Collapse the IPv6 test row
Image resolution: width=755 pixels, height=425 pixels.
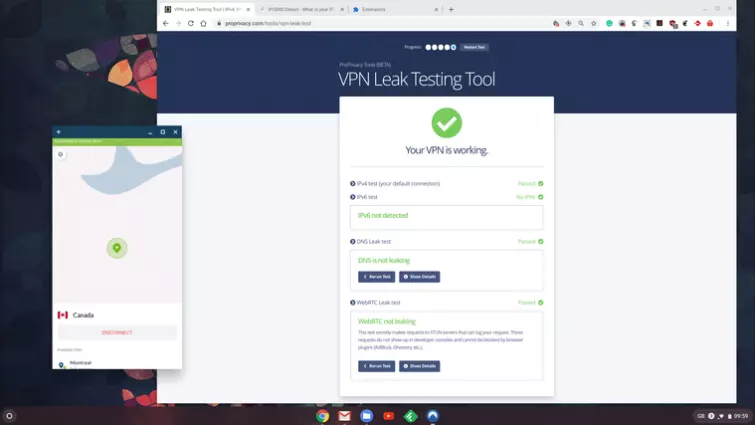click(446, 197)
